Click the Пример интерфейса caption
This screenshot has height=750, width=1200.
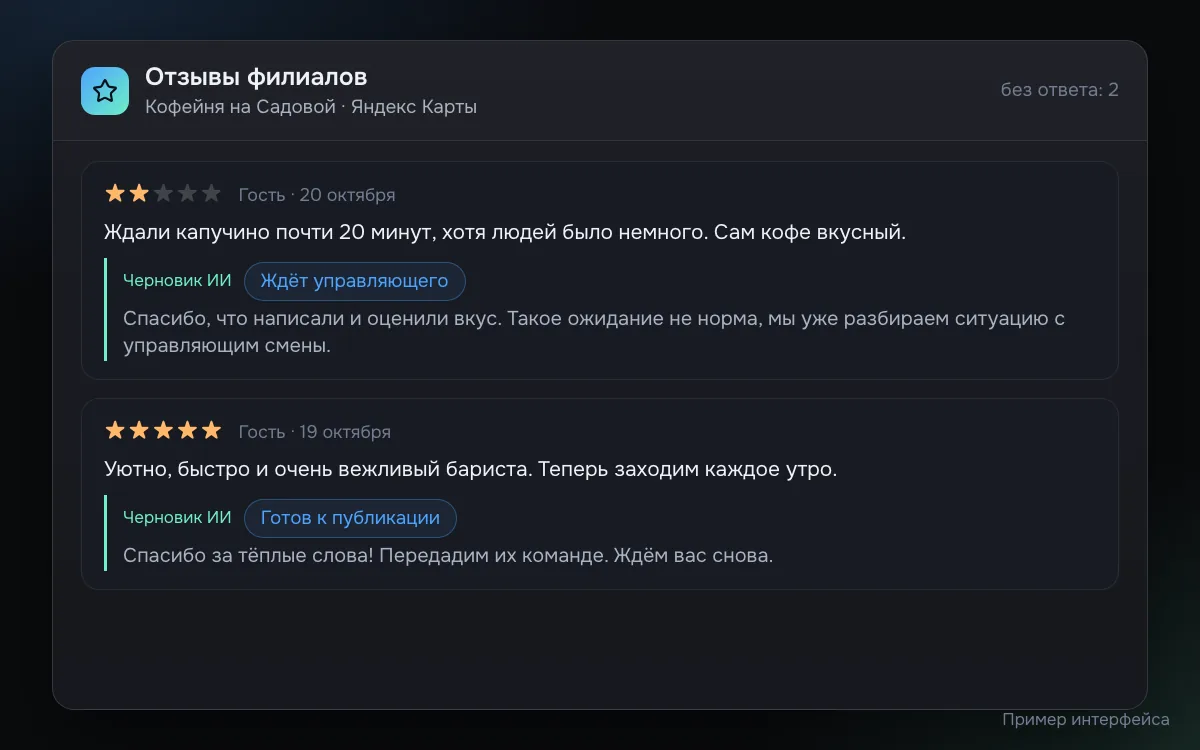(1086, 720)
